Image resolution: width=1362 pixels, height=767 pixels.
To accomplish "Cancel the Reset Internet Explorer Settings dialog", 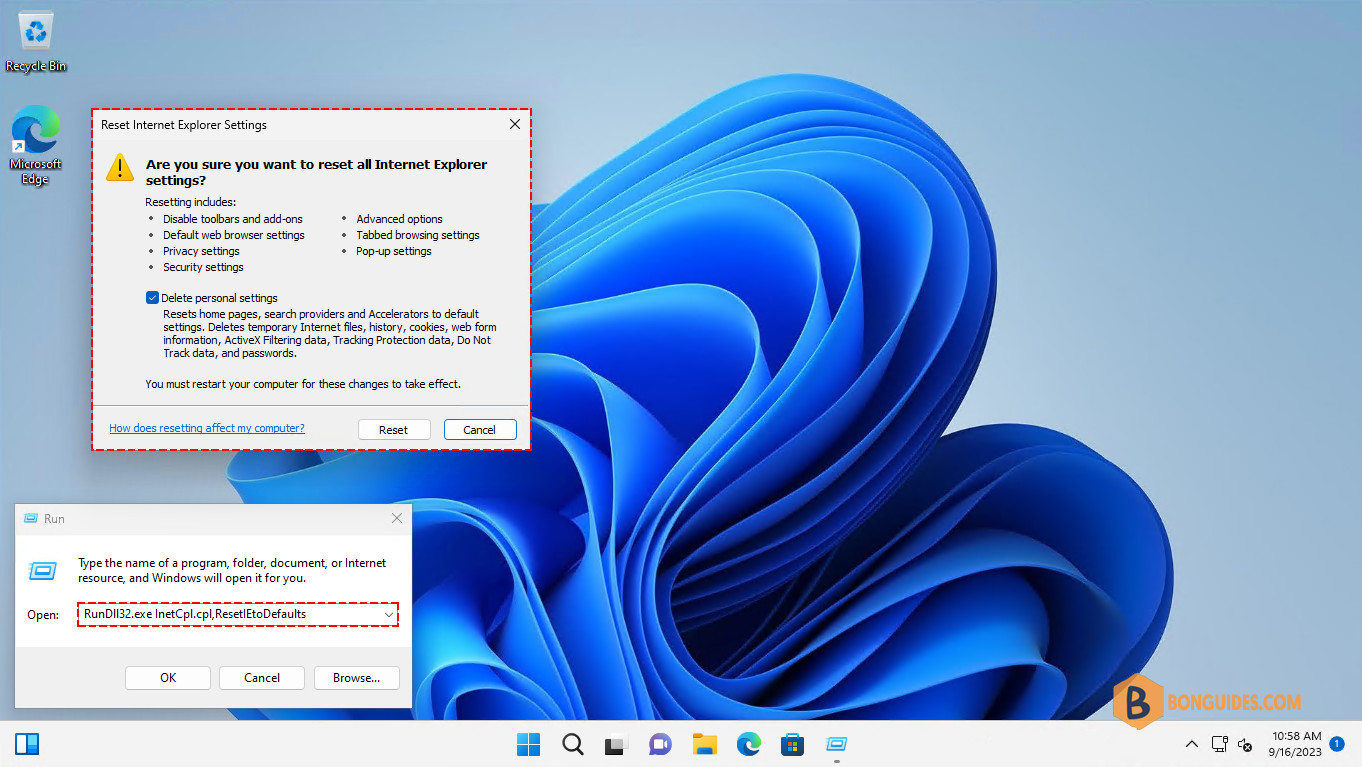I will 480,429.
